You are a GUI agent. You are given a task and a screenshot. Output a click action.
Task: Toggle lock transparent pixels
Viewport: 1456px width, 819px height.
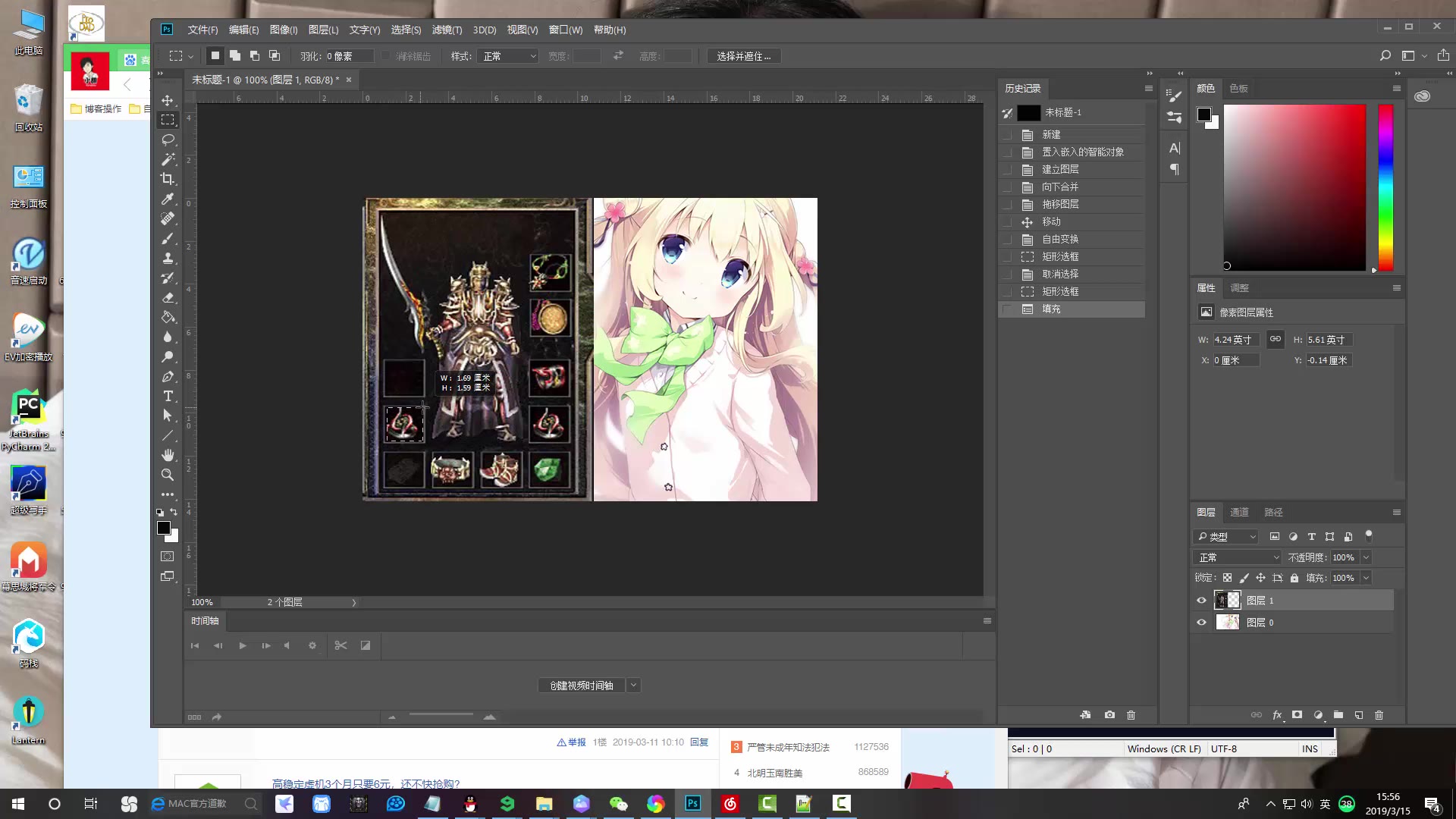(1227, 578)
